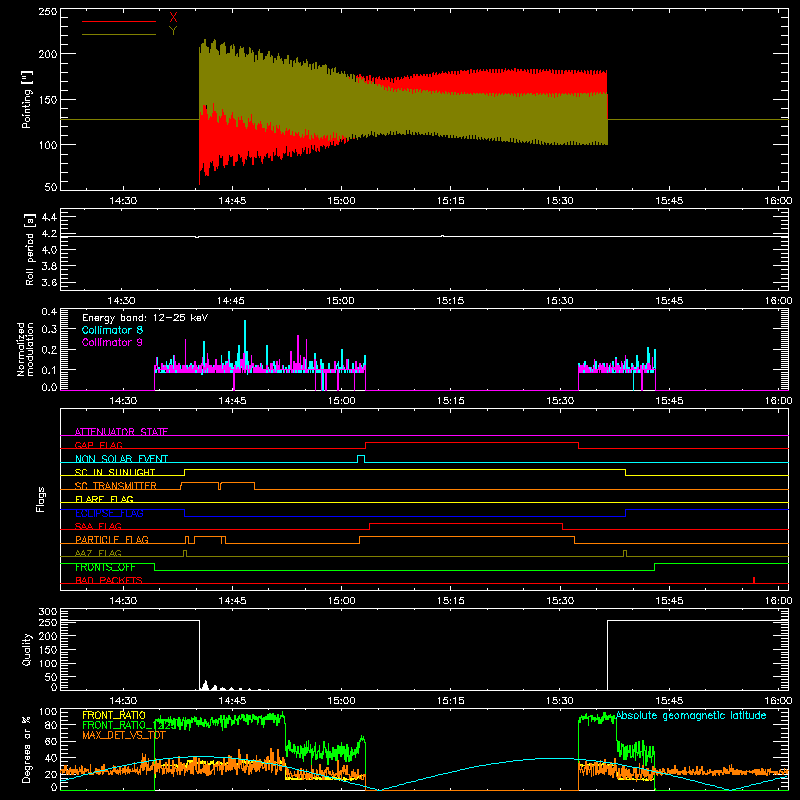Click the NON_SOLAR_EVENT flag label
This screenshot has width=800, height=800.
tap(121, 459)
